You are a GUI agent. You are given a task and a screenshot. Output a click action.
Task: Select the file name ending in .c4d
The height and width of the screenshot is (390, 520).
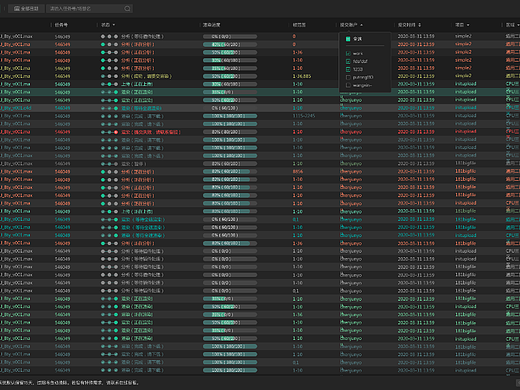pyautogui.click(x=16, y=108)
